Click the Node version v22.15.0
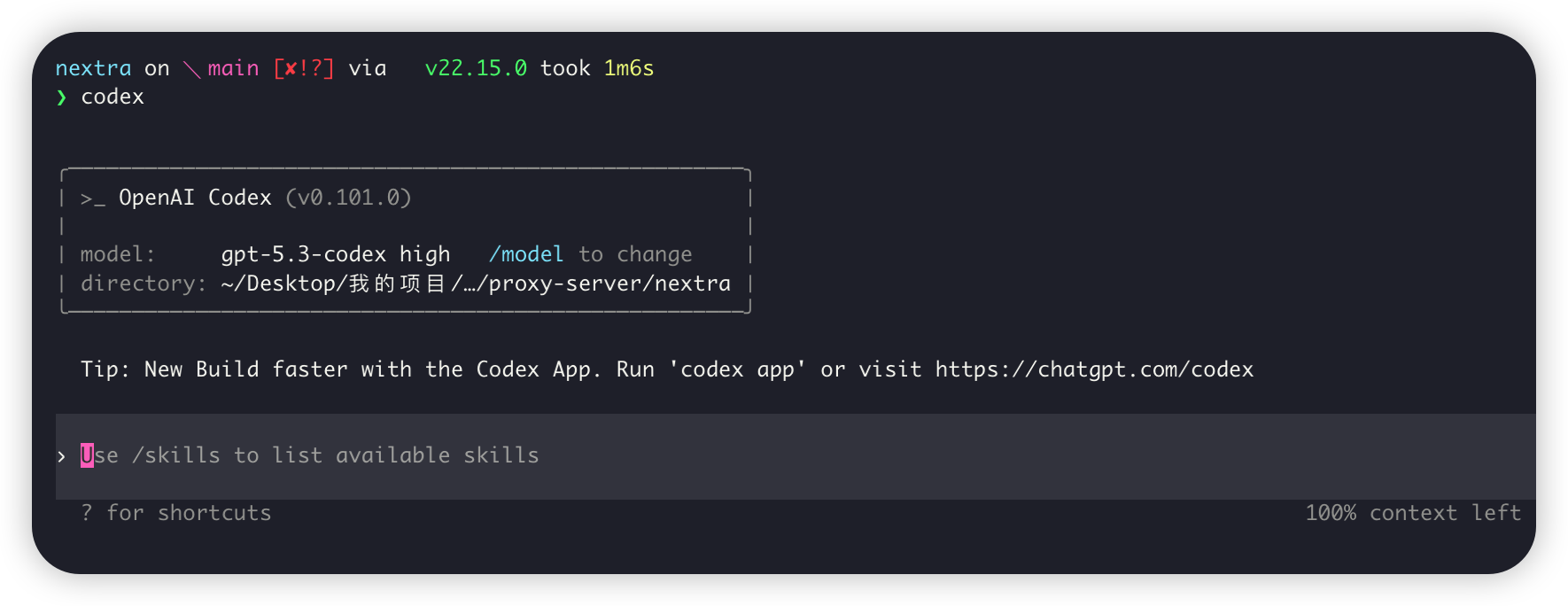Screen dimensions: 1568x606 pos(476,69)
